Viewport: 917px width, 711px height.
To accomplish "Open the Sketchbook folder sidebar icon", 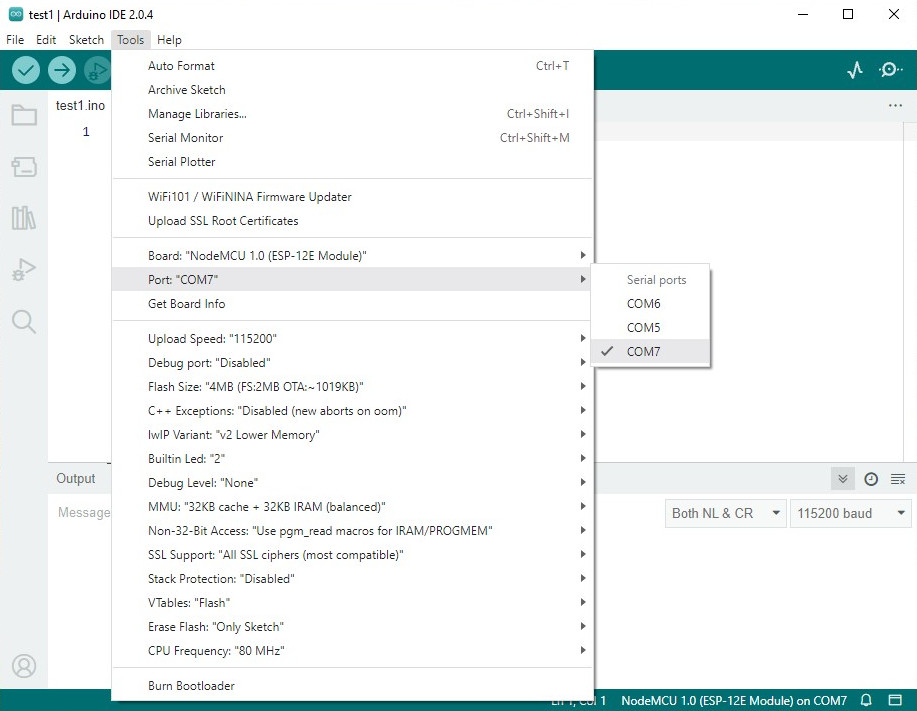I will coord(24,115).
